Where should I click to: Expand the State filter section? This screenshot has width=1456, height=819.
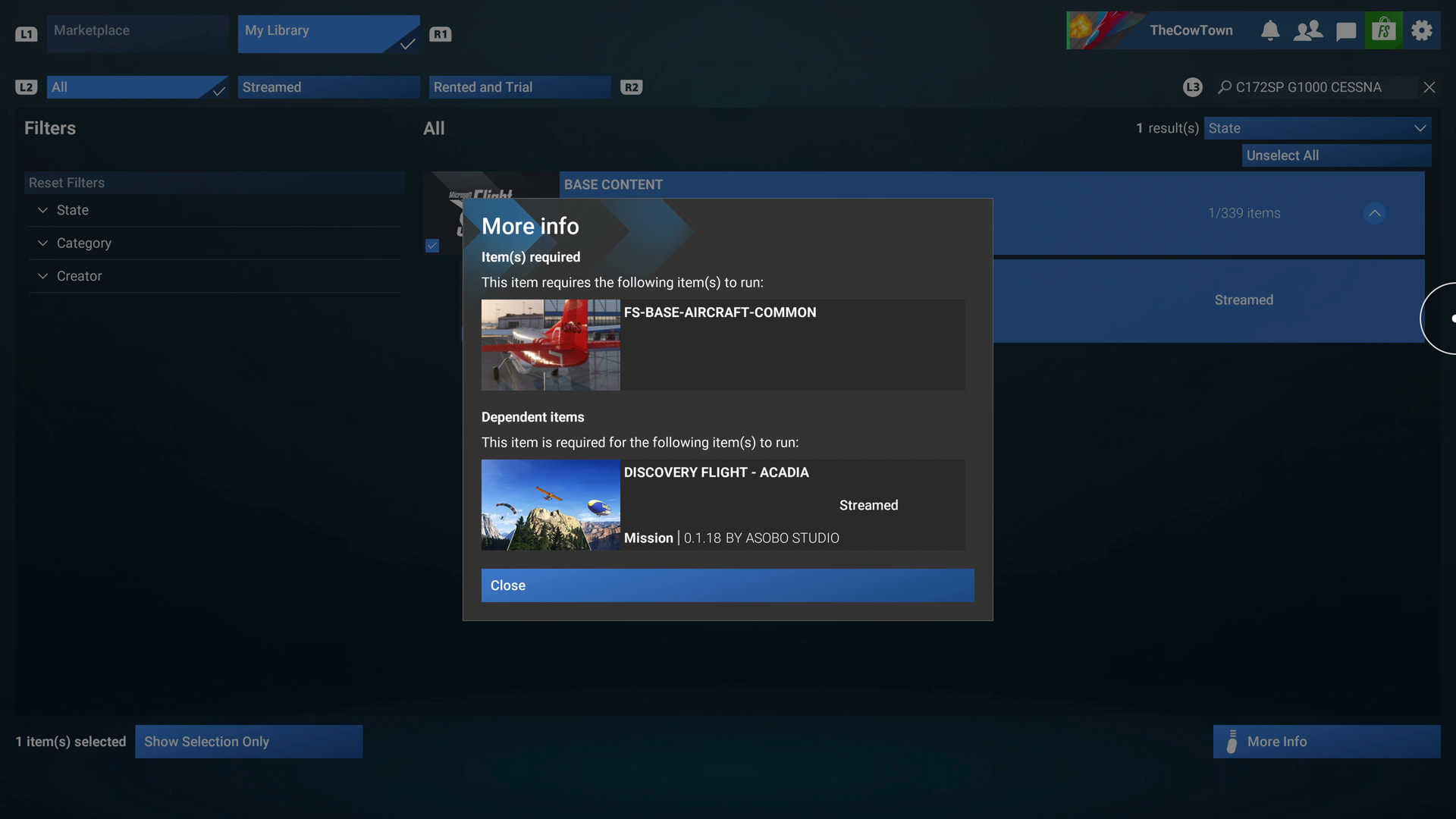pyautogui.click(x=214, y=210)
